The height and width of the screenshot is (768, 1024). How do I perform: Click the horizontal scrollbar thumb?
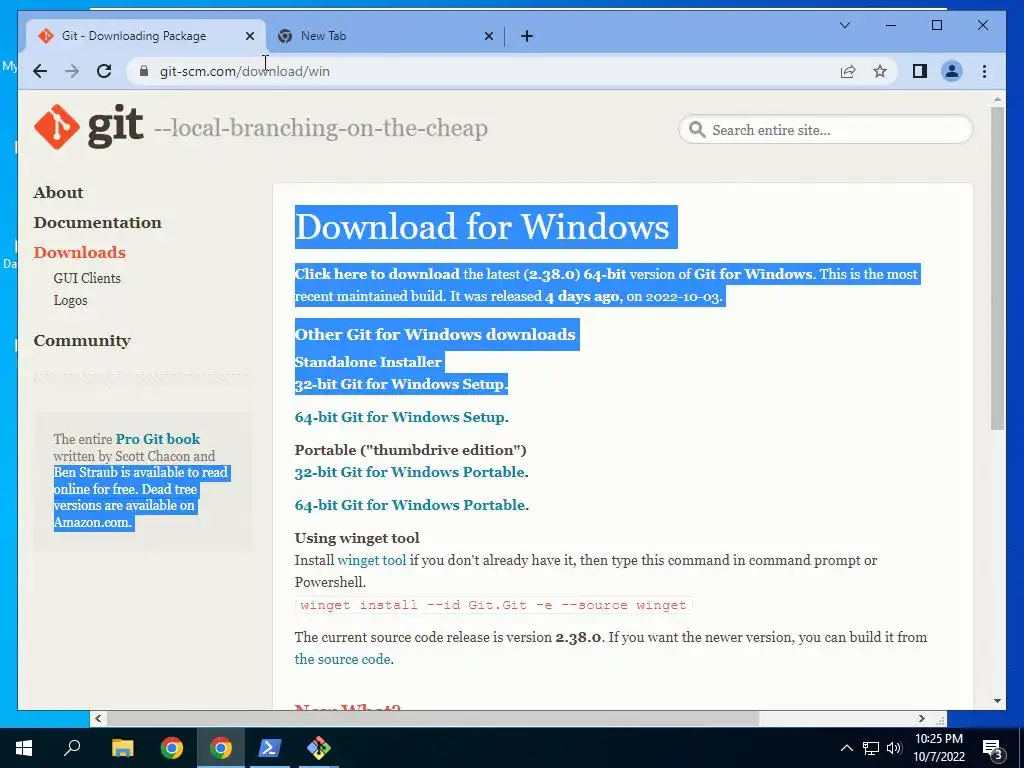433,719
